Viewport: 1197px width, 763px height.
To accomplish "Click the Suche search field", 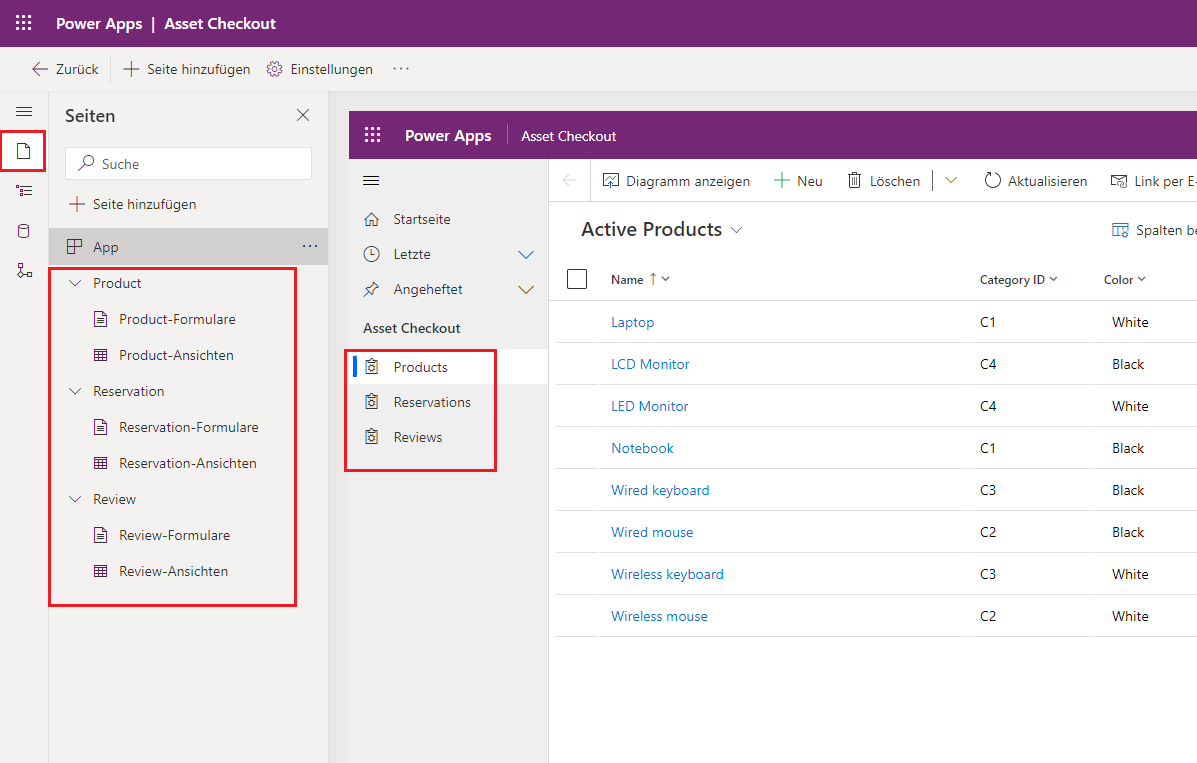I will (188, 164).
